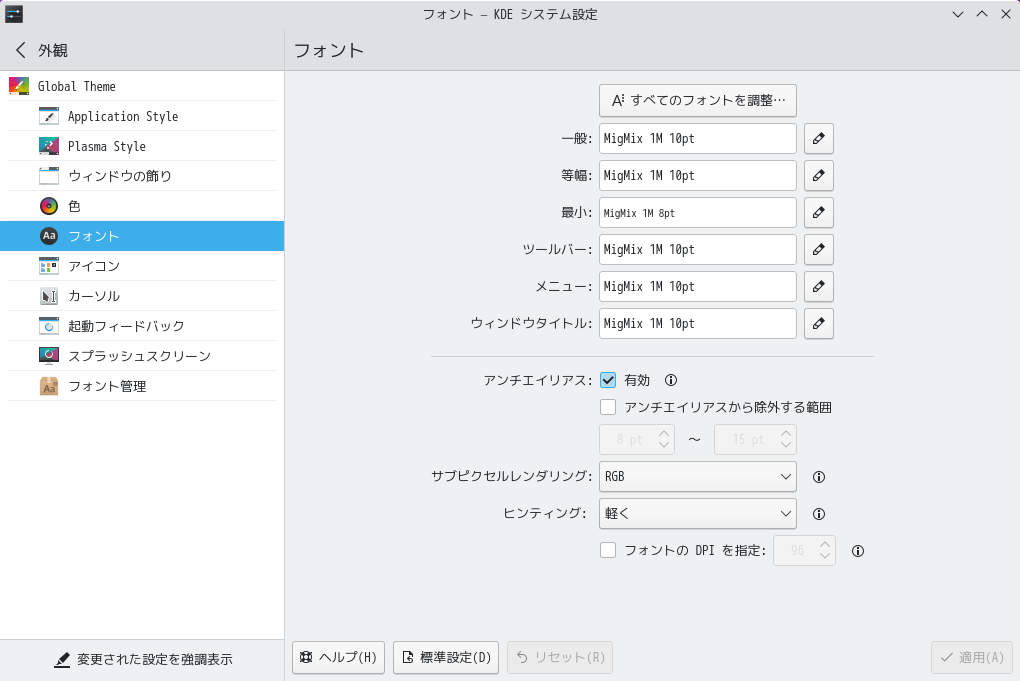Screen dimensions: 1020x681
Task: Show info icon beside サブピクセルレンダリング
Action: [x=819, y=477]
